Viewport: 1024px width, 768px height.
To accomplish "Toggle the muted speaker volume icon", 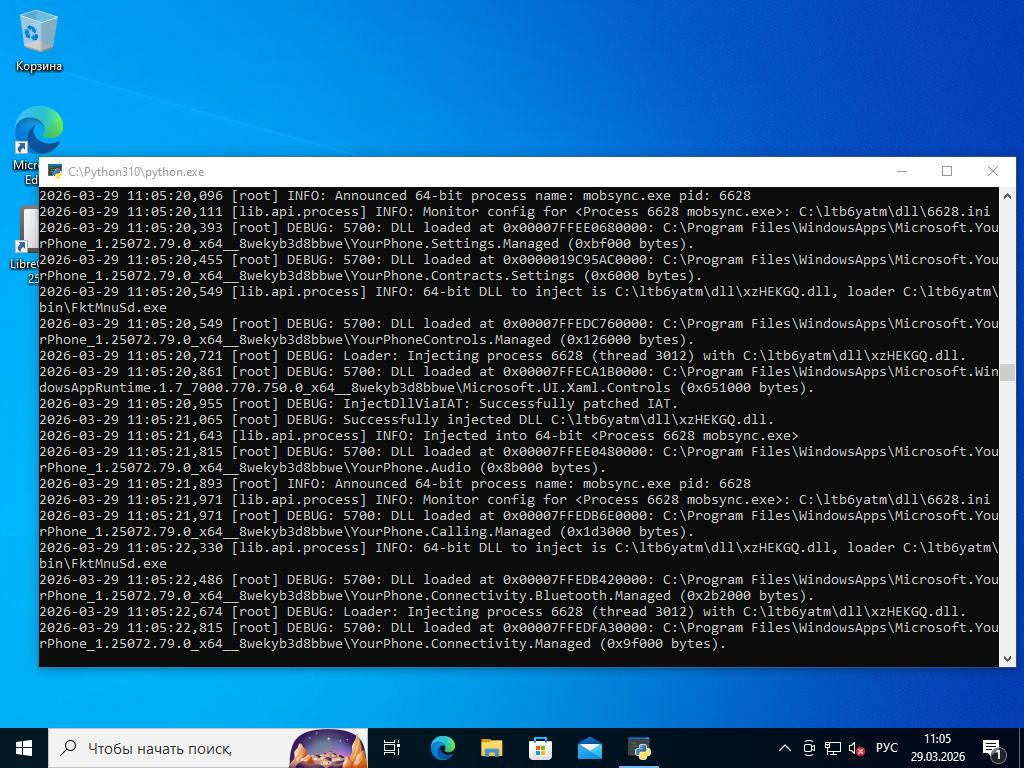I will click(856, 748).
